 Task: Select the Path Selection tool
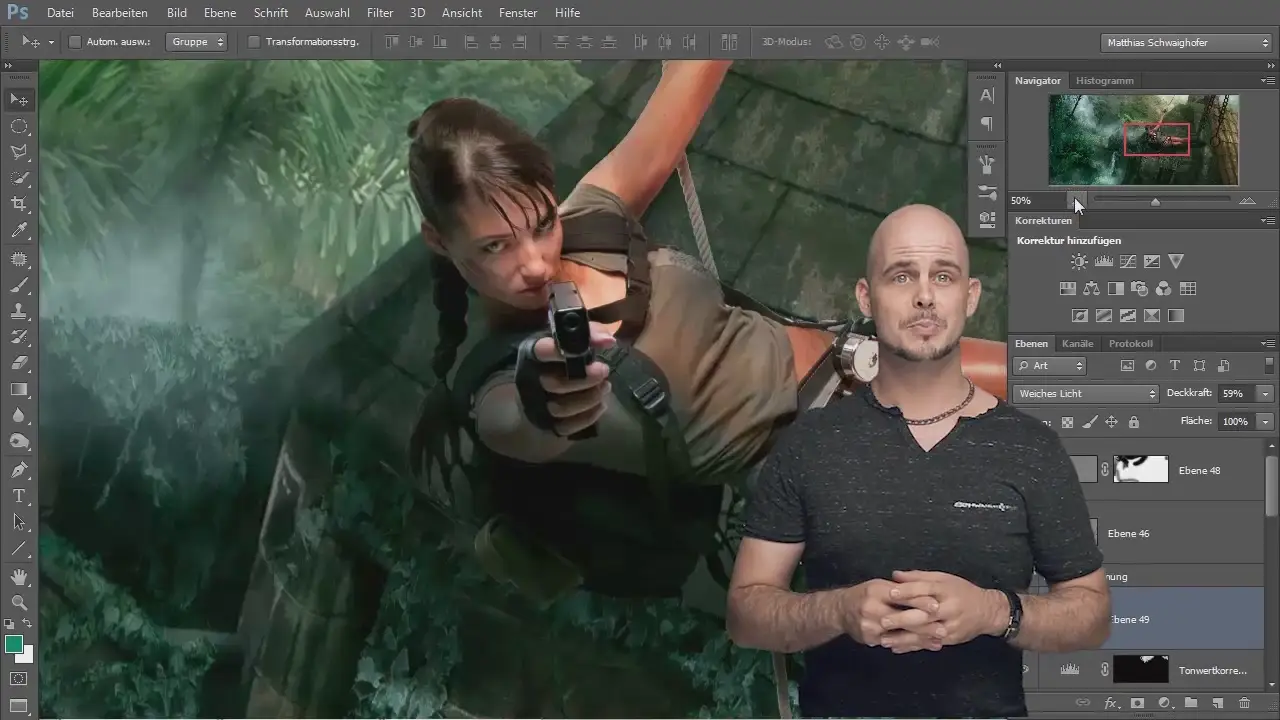(19, 522)
